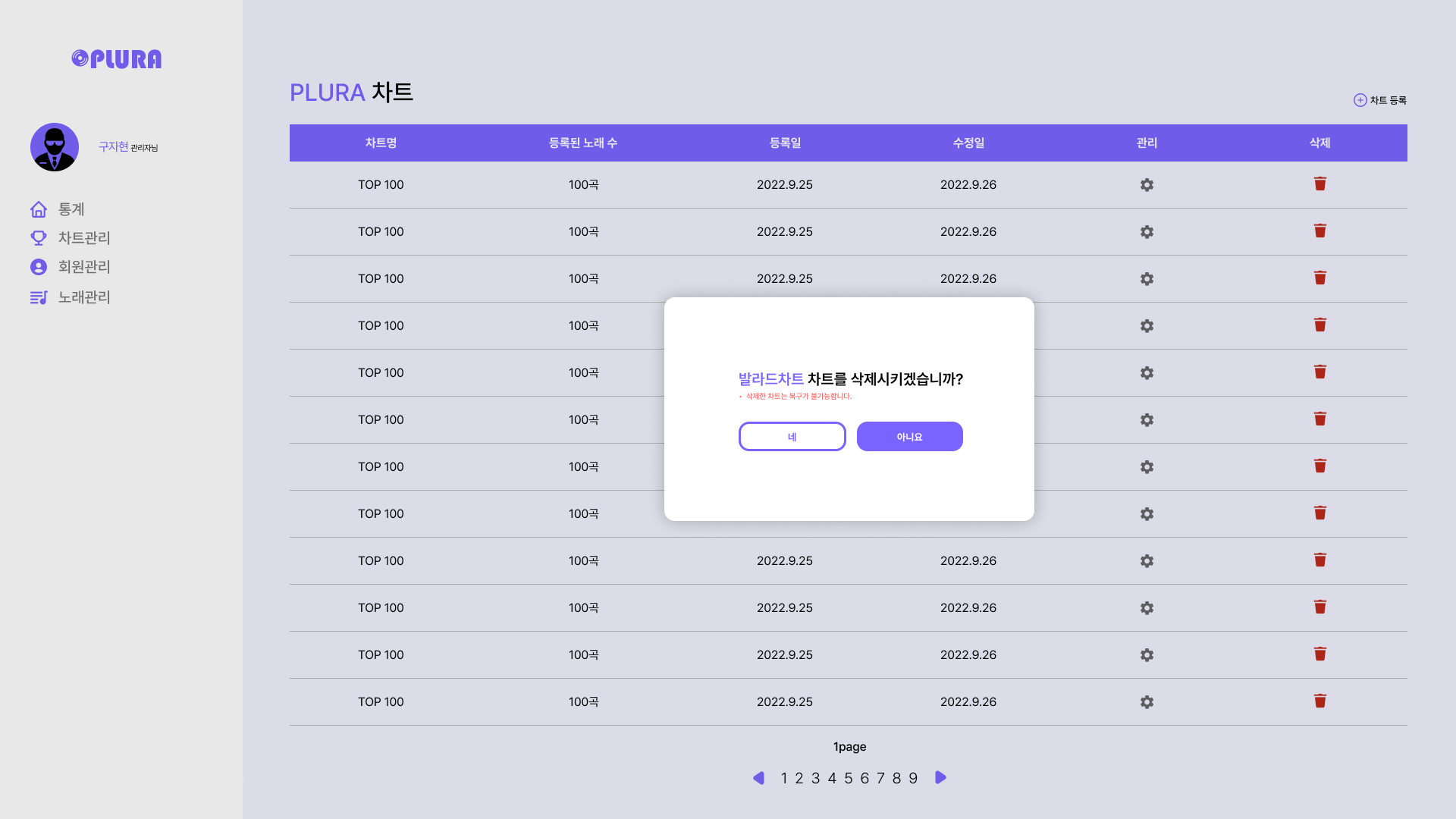Select the 회원관리 person icon
This screenshot has width=1456, height=819.
coord(39,267)
